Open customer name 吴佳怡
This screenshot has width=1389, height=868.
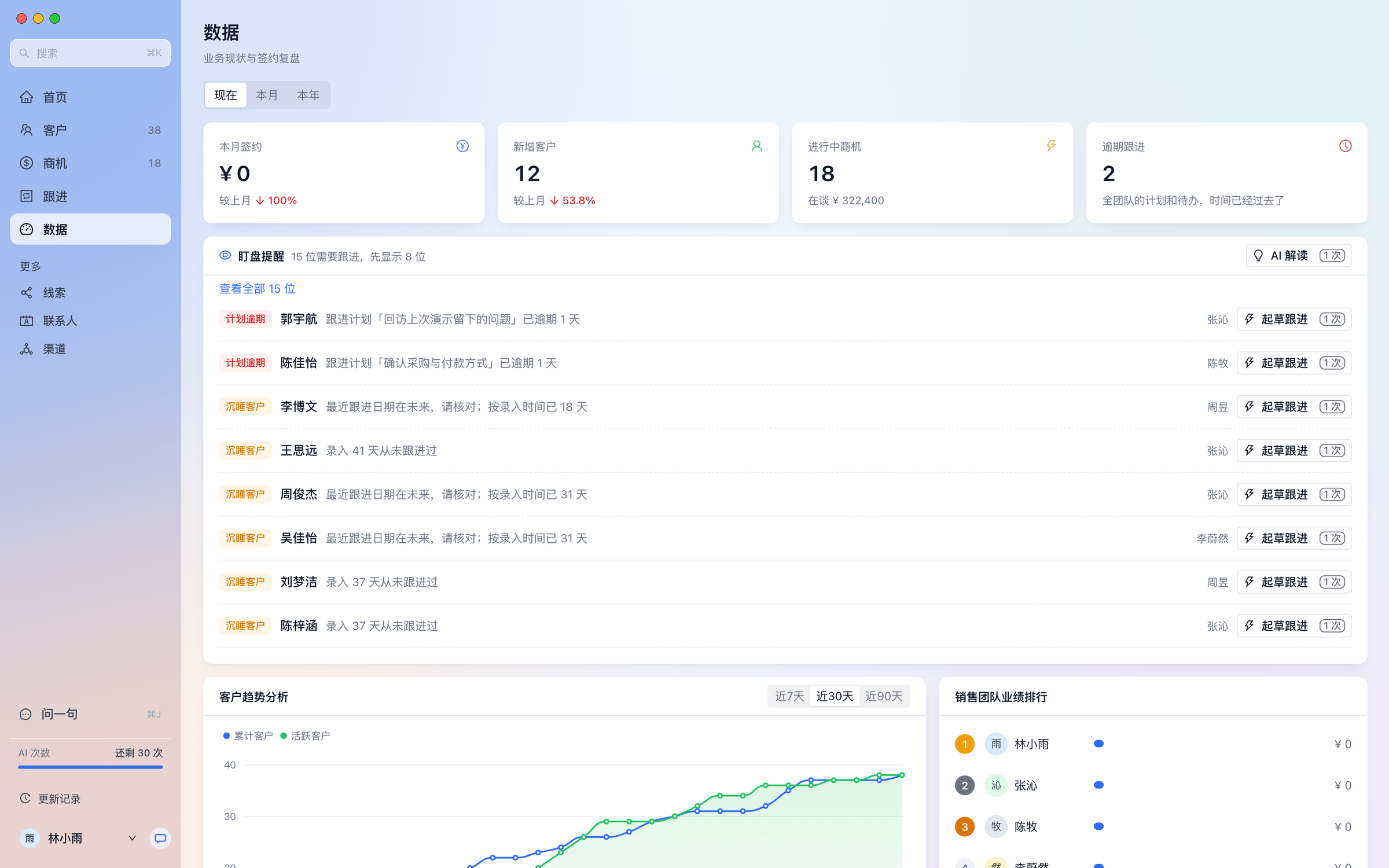(x=299, y=538)
